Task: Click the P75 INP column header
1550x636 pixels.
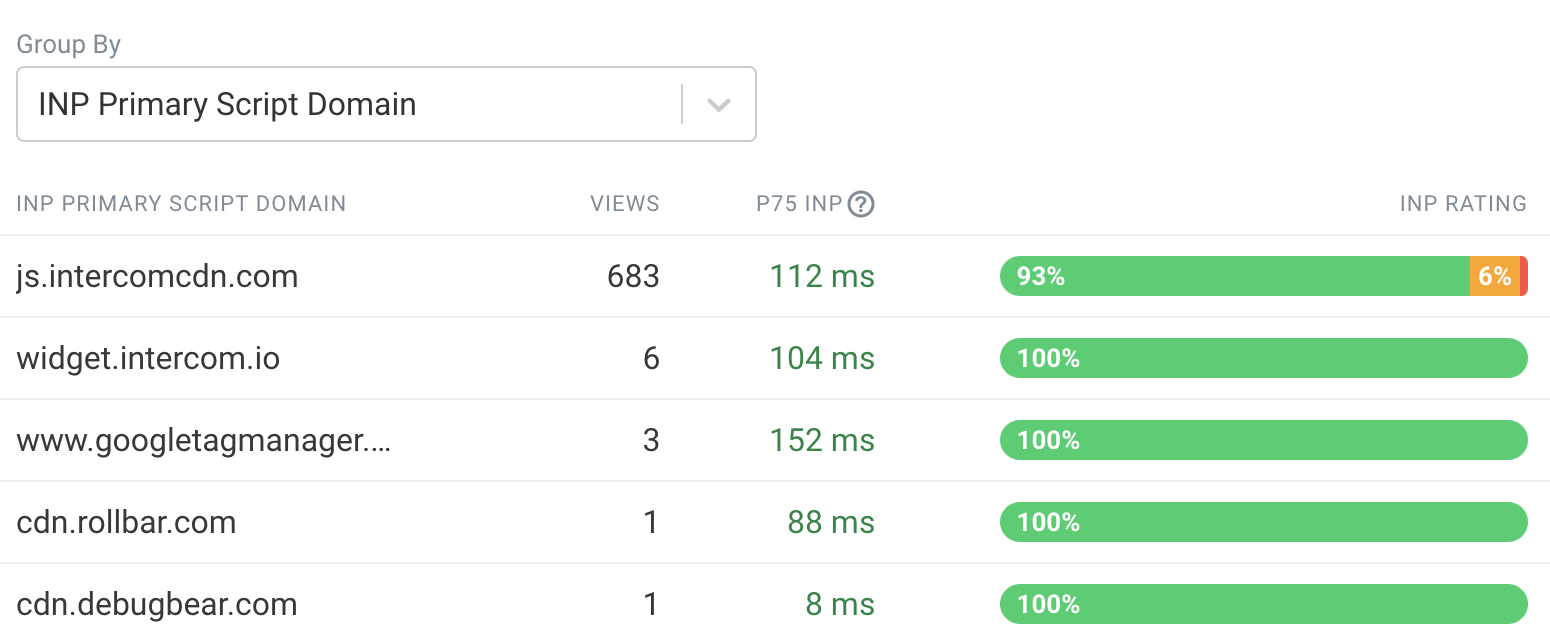Action: coord(799,204)
